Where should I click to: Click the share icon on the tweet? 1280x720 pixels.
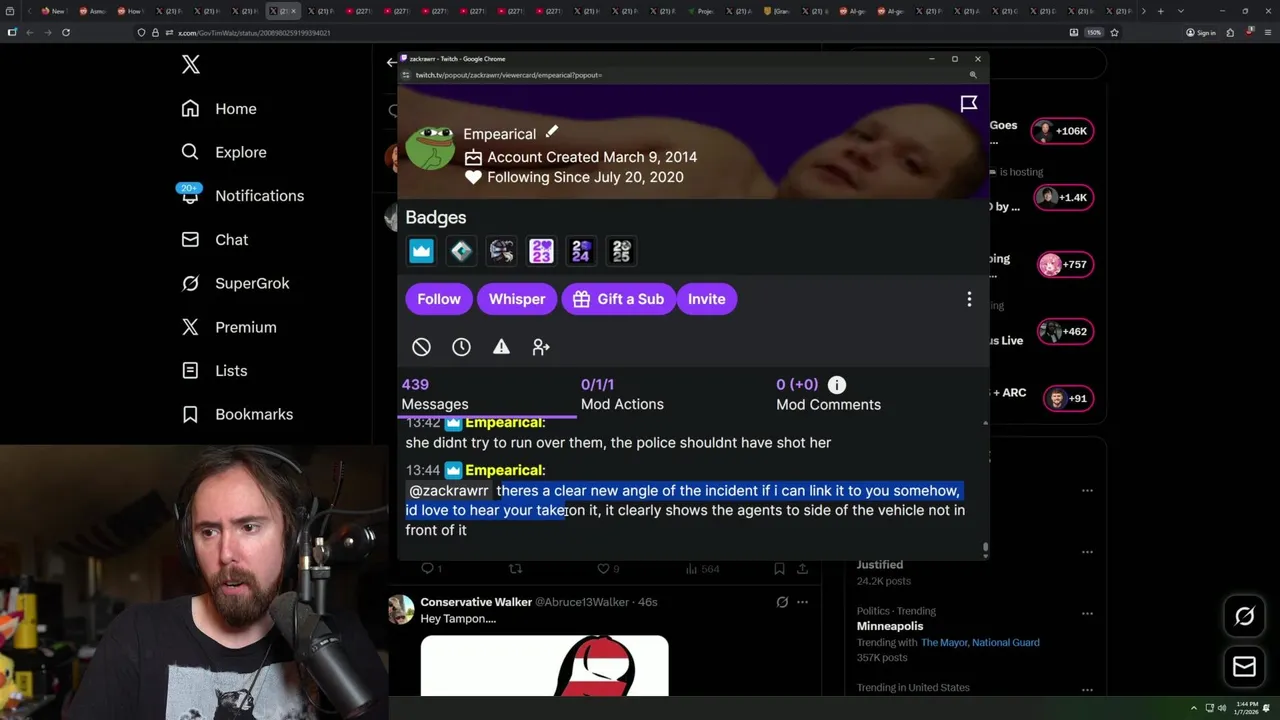coord(802,569)
